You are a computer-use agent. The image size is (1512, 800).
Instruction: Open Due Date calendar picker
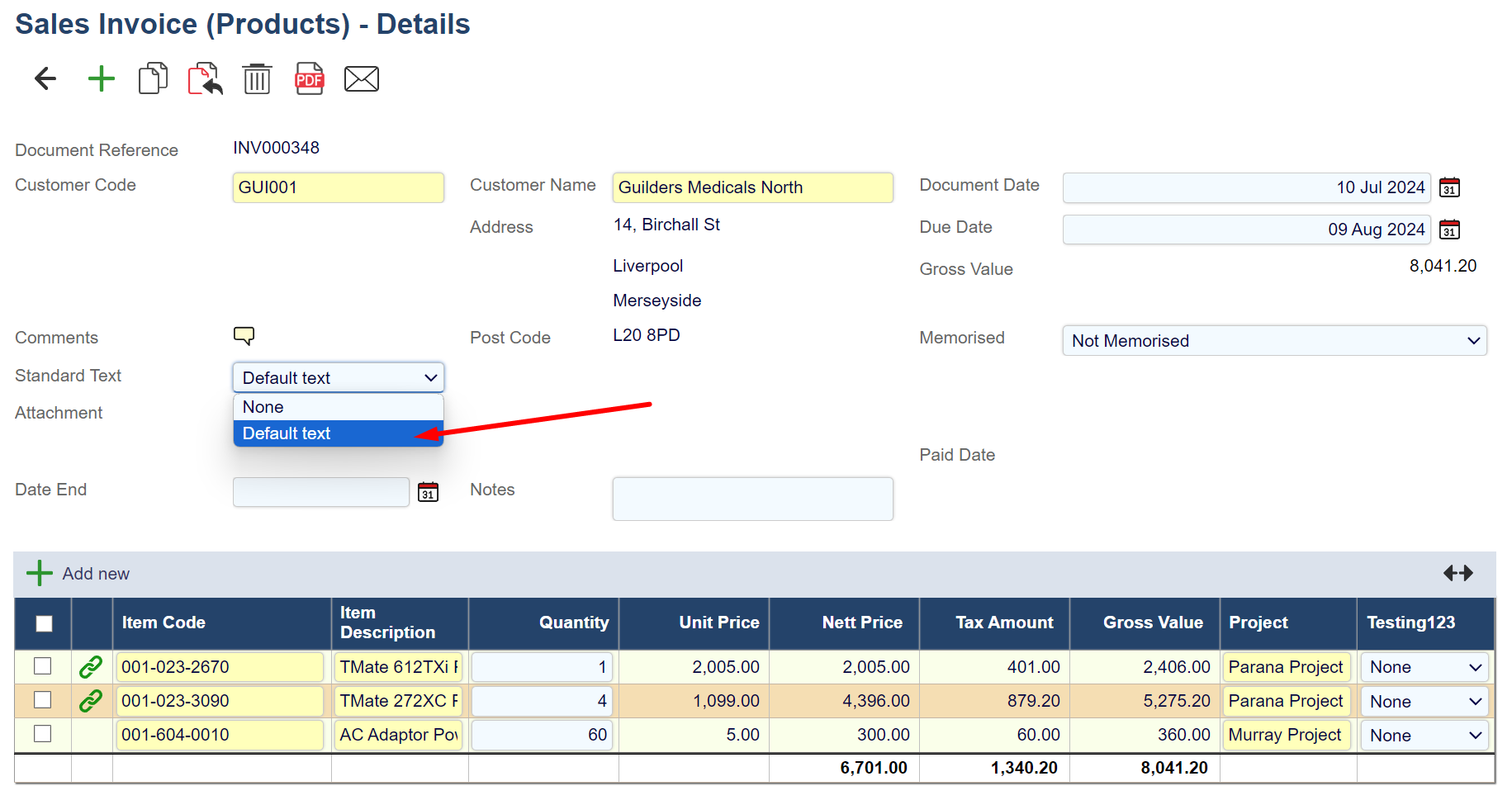[x=1449, y=230]
